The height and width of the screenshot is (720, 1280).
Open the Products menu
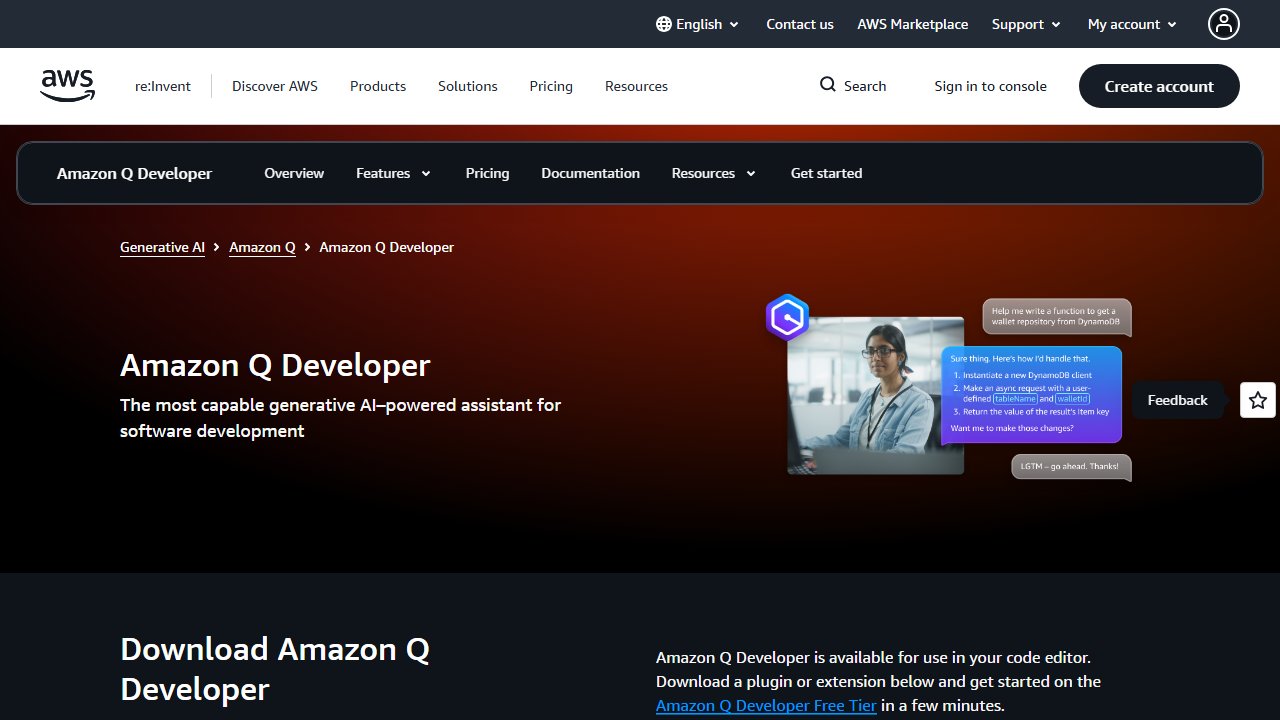click(x=378, y=86)
